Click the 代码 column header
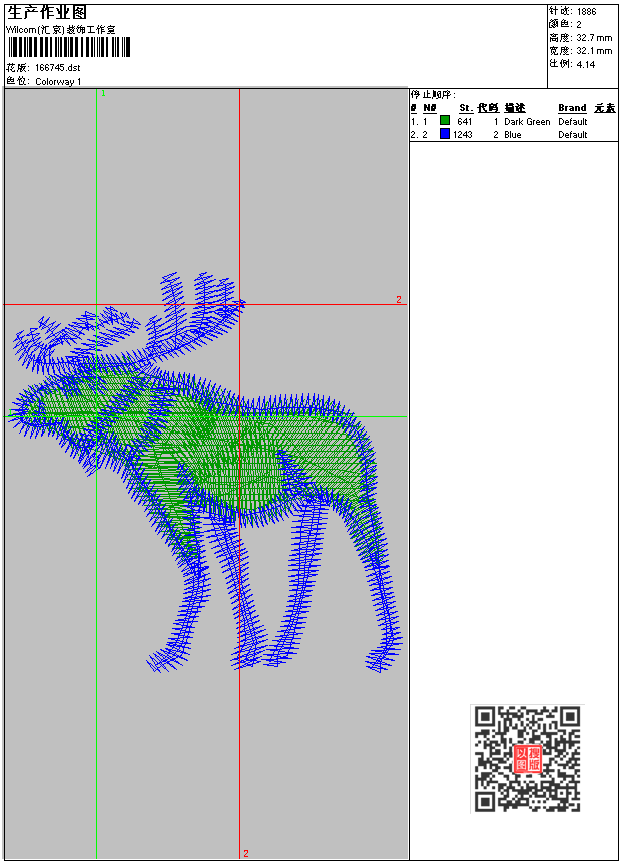620x861 pixels. coord(487,108)
